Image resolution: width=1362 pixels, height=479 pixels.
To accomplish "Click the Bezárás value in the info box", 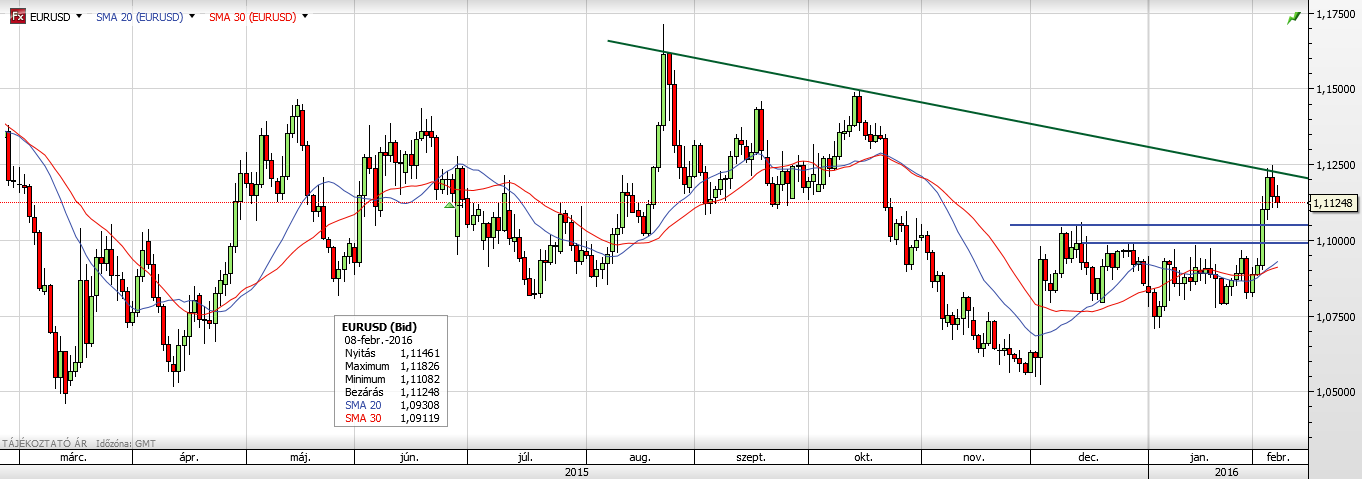I will [420, 392].
